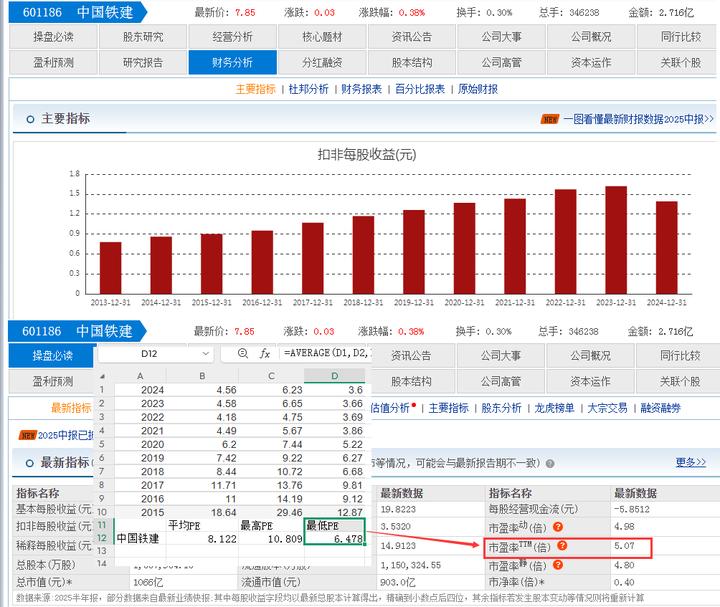Open 一图看懂最新财报数据2025中报 link
This screenshot has height=607, width=720.
(x=638, y=119)
